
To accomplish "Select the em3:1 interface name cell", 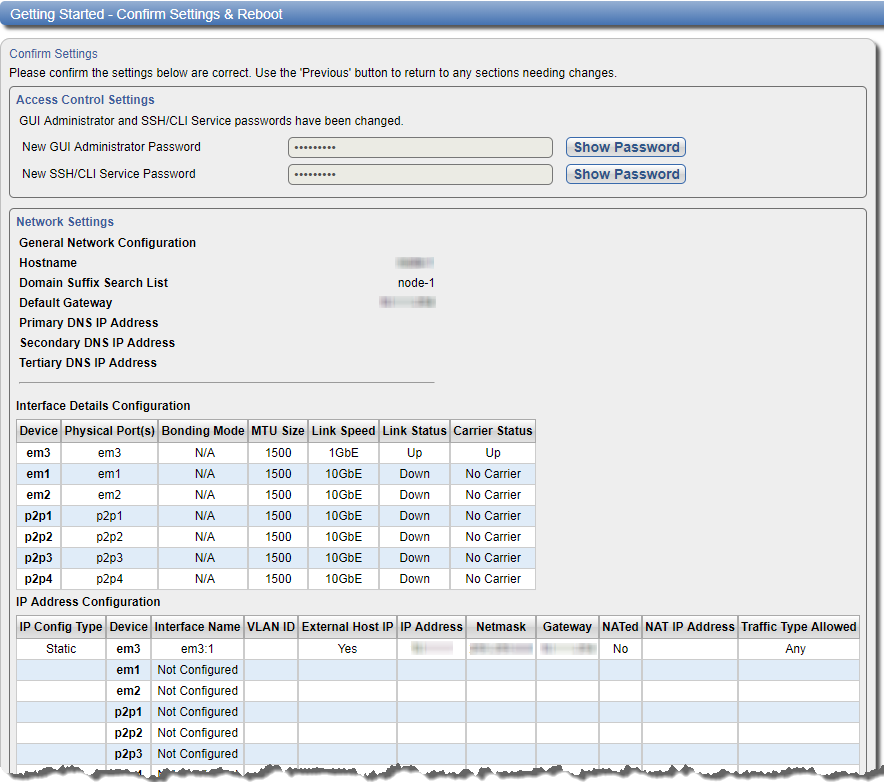I will 197,649.
